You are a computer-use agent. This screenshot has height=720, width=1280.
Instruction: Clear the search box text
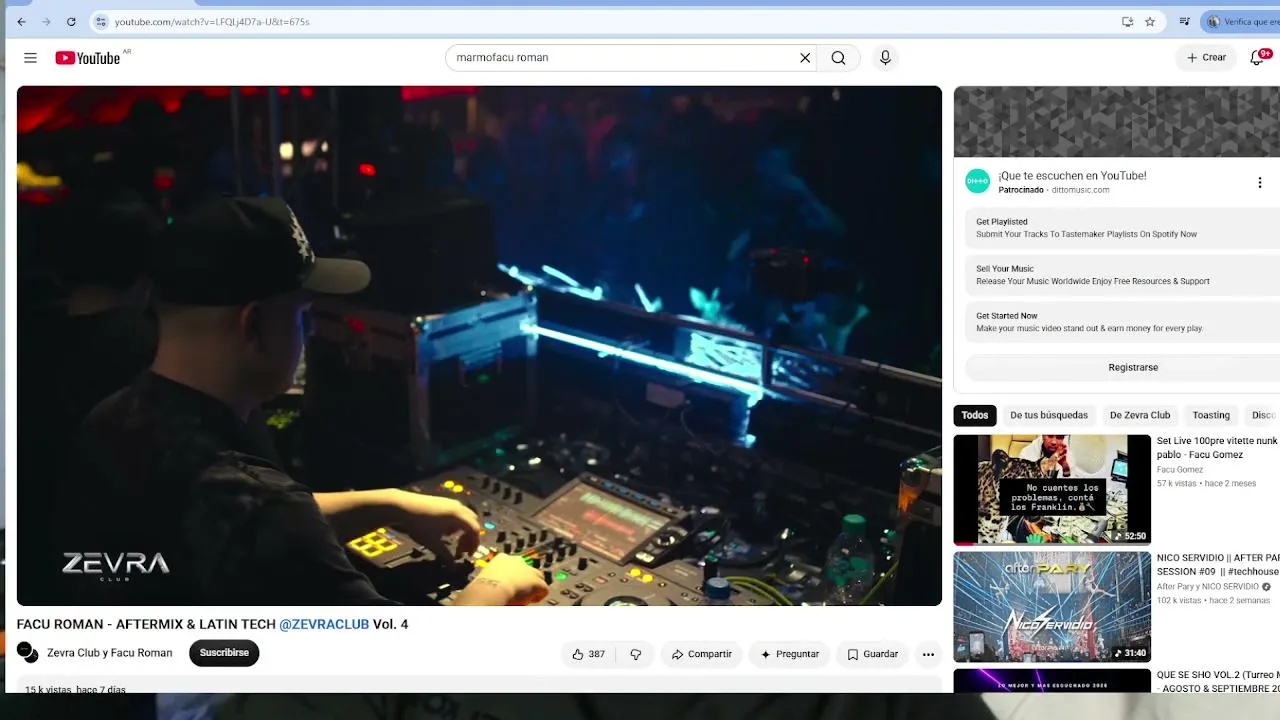tap(805, 58)
